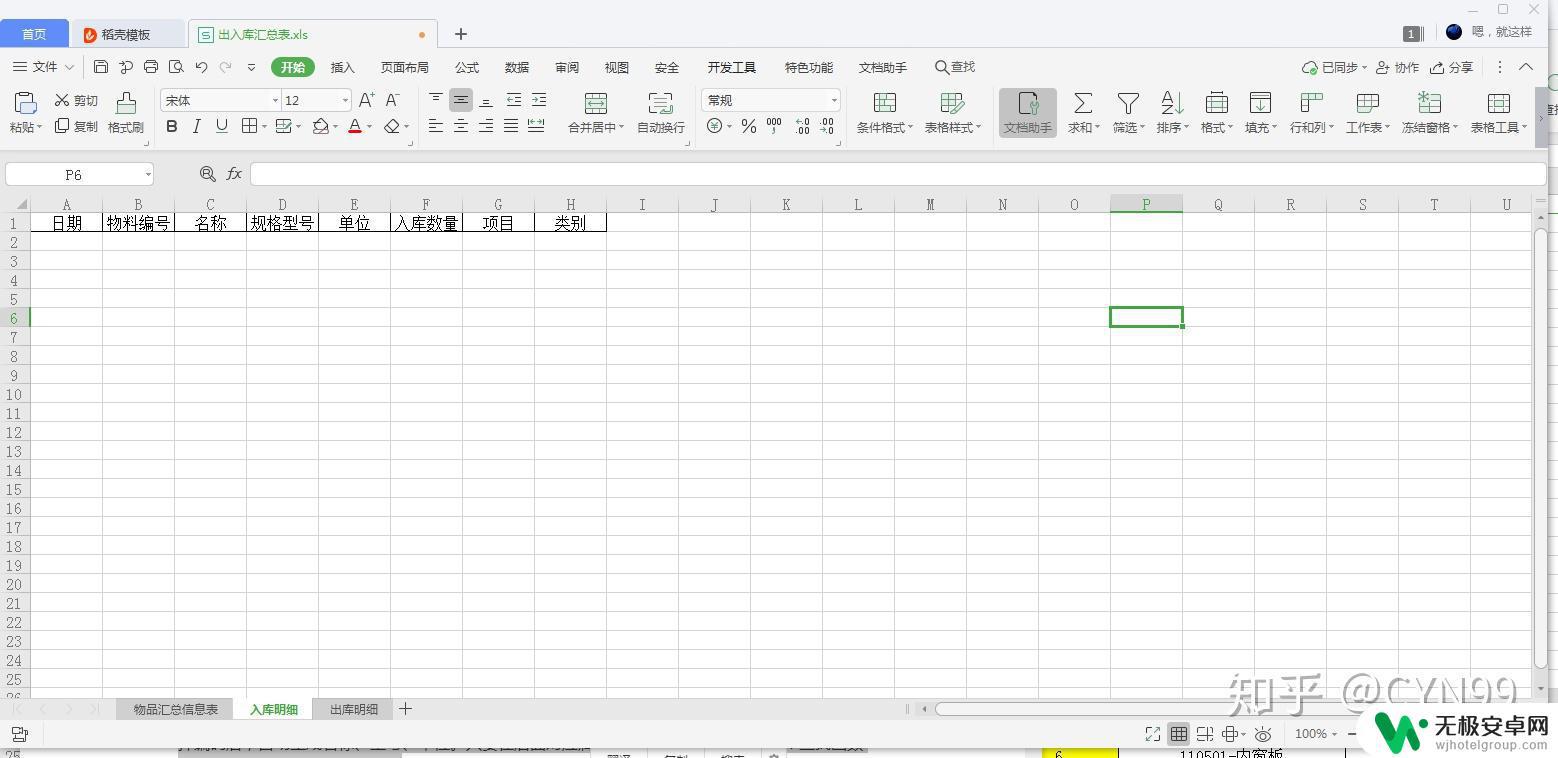Switch to normal grid view in status bar

(x=1179, y=734)
